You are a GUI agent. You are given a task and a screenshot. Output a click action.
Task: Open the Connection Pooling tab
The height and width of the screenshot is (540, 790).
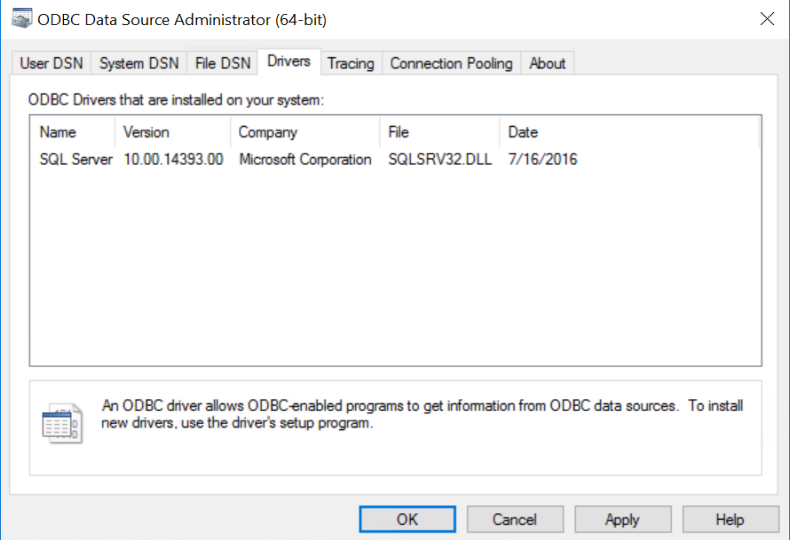tap(451, 63)
